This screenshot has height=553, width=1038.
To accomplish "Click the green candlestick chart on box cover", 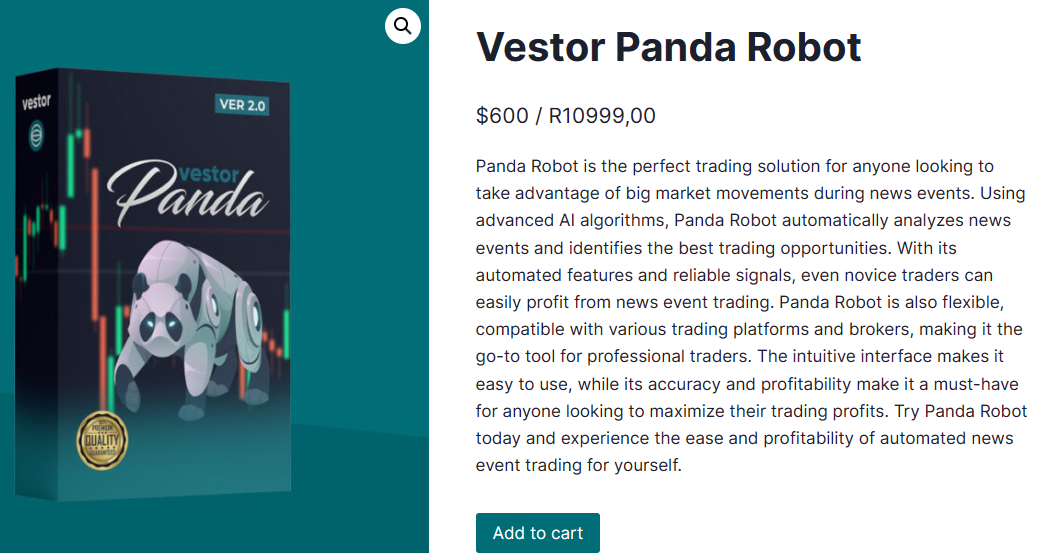I will pos(72,166).
